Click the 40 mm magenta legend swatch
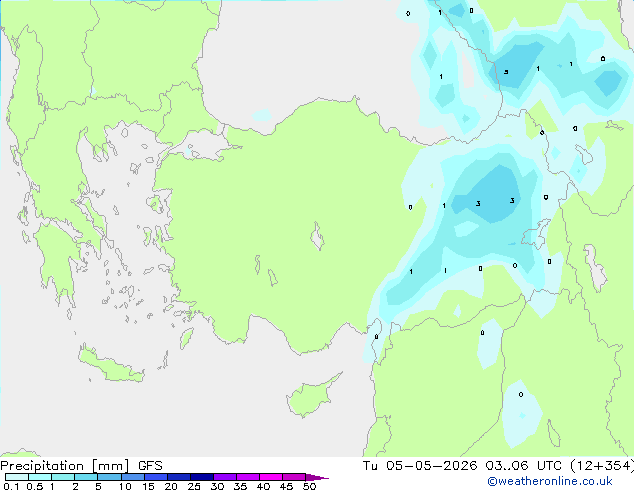The width and height of the screenshot is (634, 490). [271, 477]
